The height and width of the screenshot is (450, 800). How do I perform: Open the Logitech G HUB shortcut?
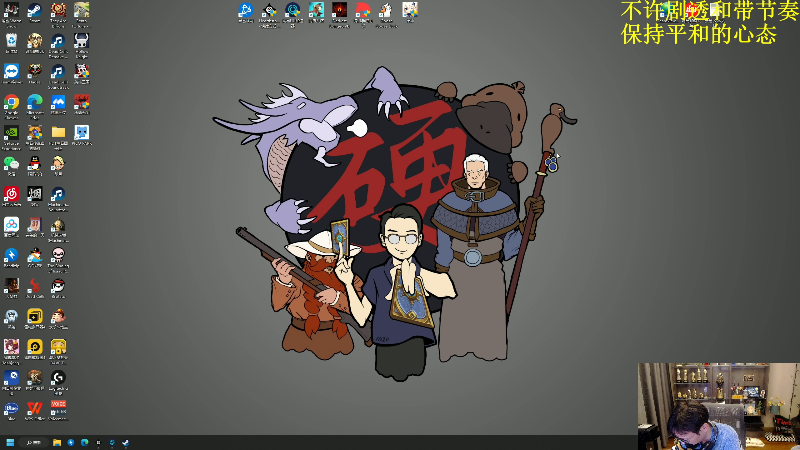point(58,378)
